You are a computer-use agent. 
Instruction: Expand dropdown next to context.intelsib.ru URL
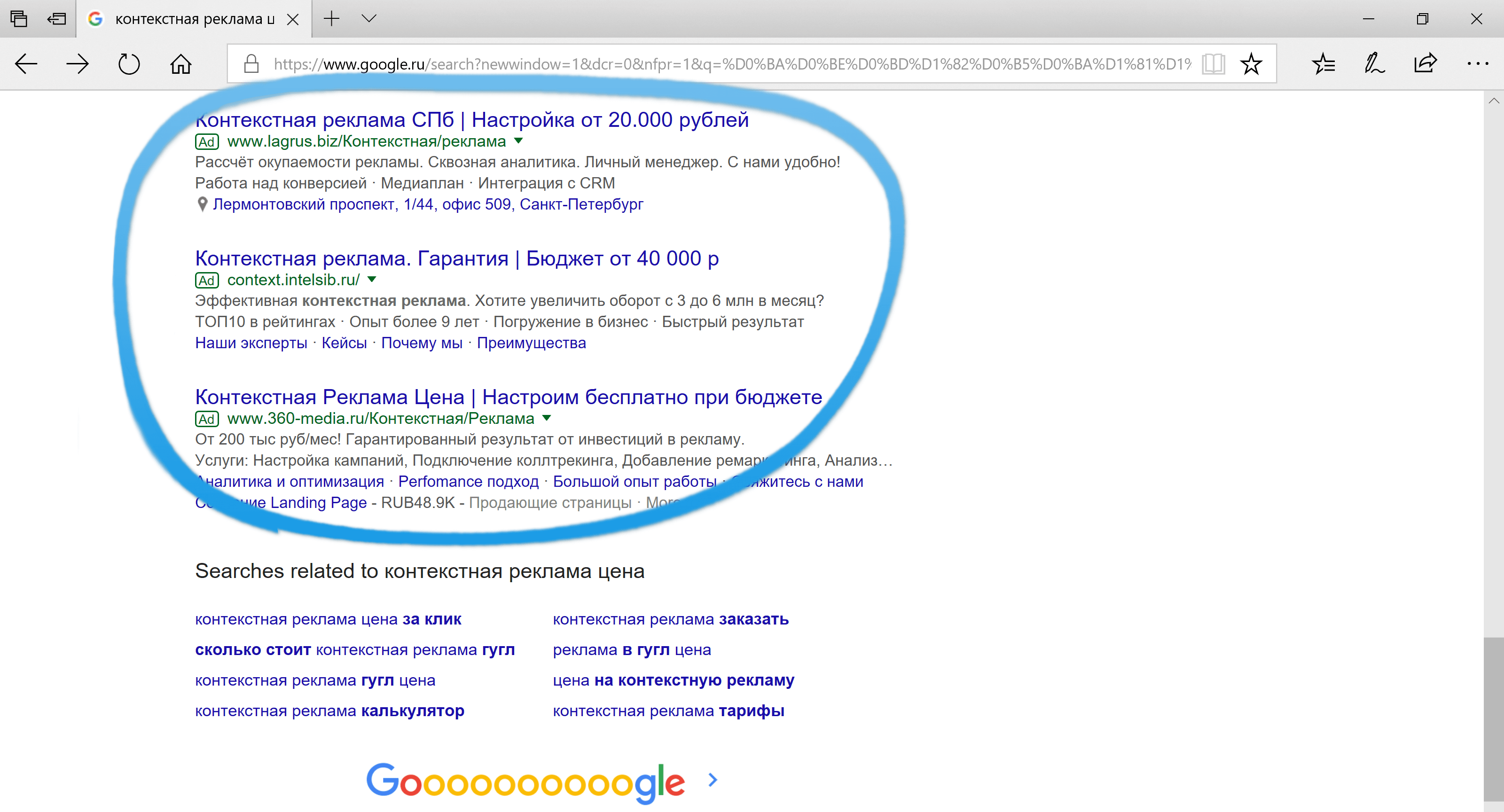[x=372, y=279]
